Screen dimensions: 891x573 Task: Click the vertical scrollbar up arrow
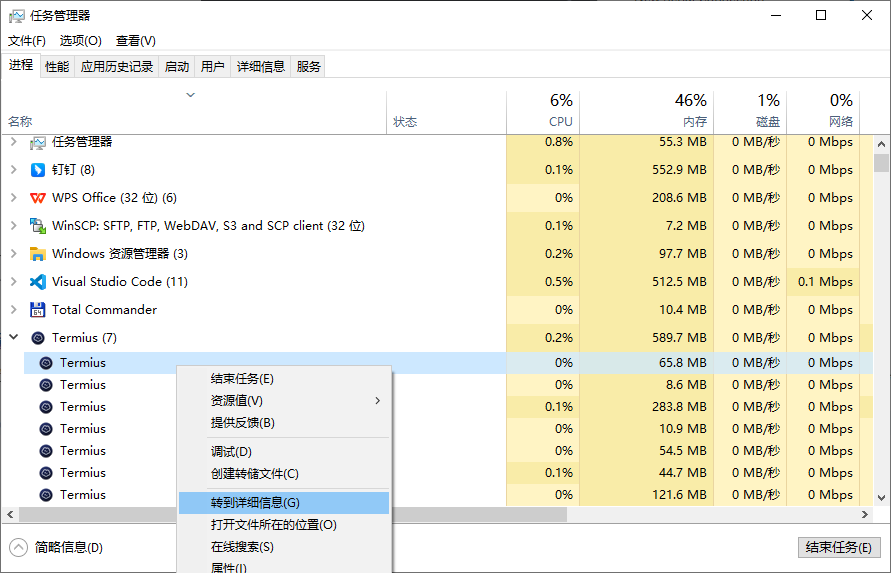881,144
